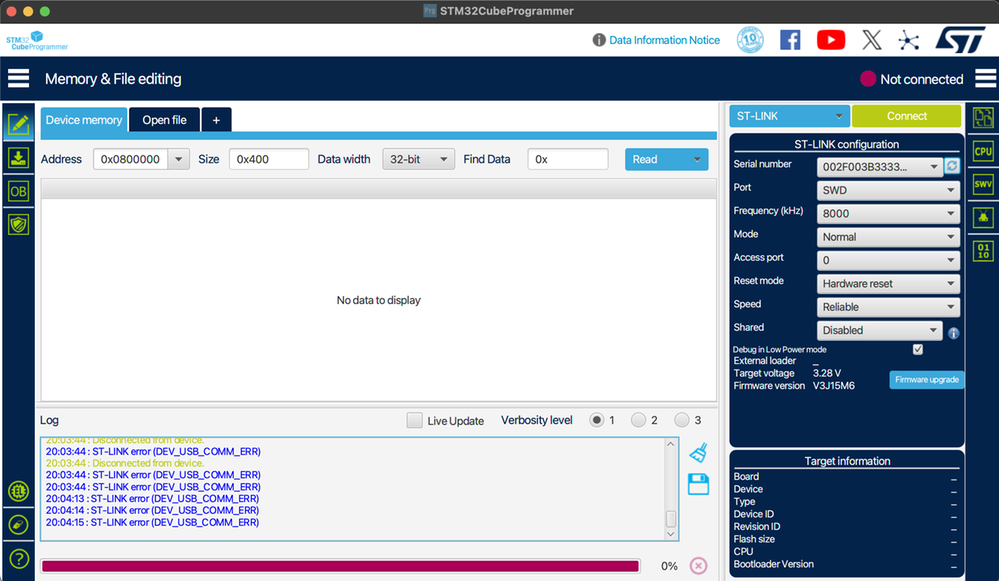Open the Data Information Notice link
The height and width of the screenshot is (581, 999).
pos(665,40)
